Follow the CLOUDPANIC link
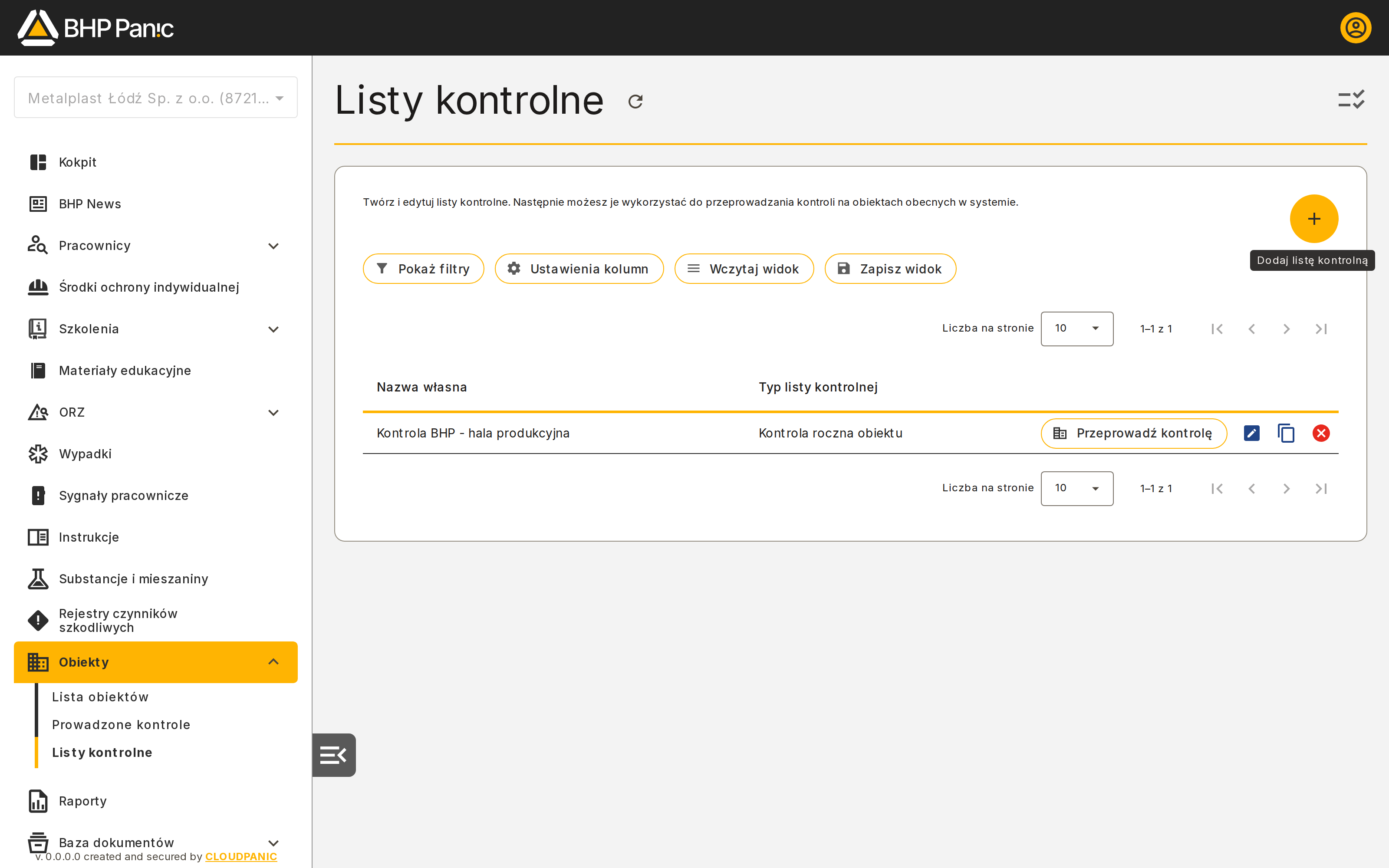This screenshot has width=1389, height=868. point(241,857)
